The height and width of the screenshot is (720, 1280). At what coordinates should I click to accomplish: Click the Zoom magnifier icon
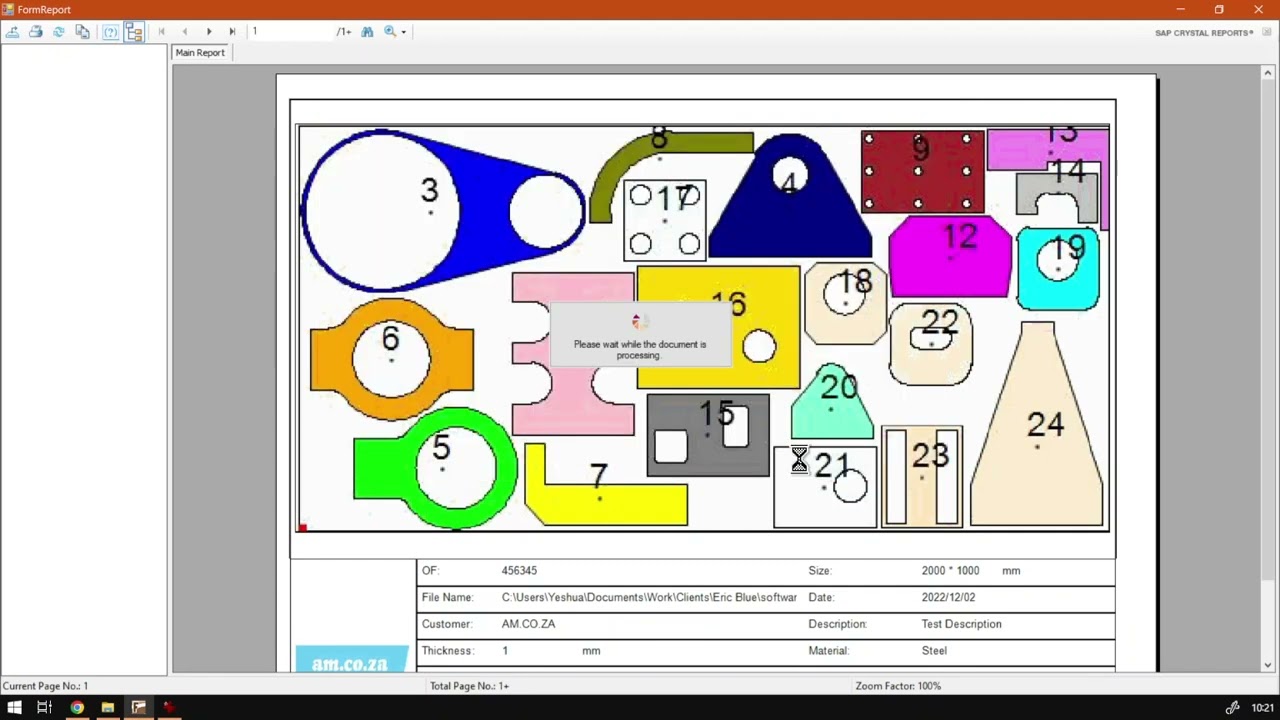390,32
